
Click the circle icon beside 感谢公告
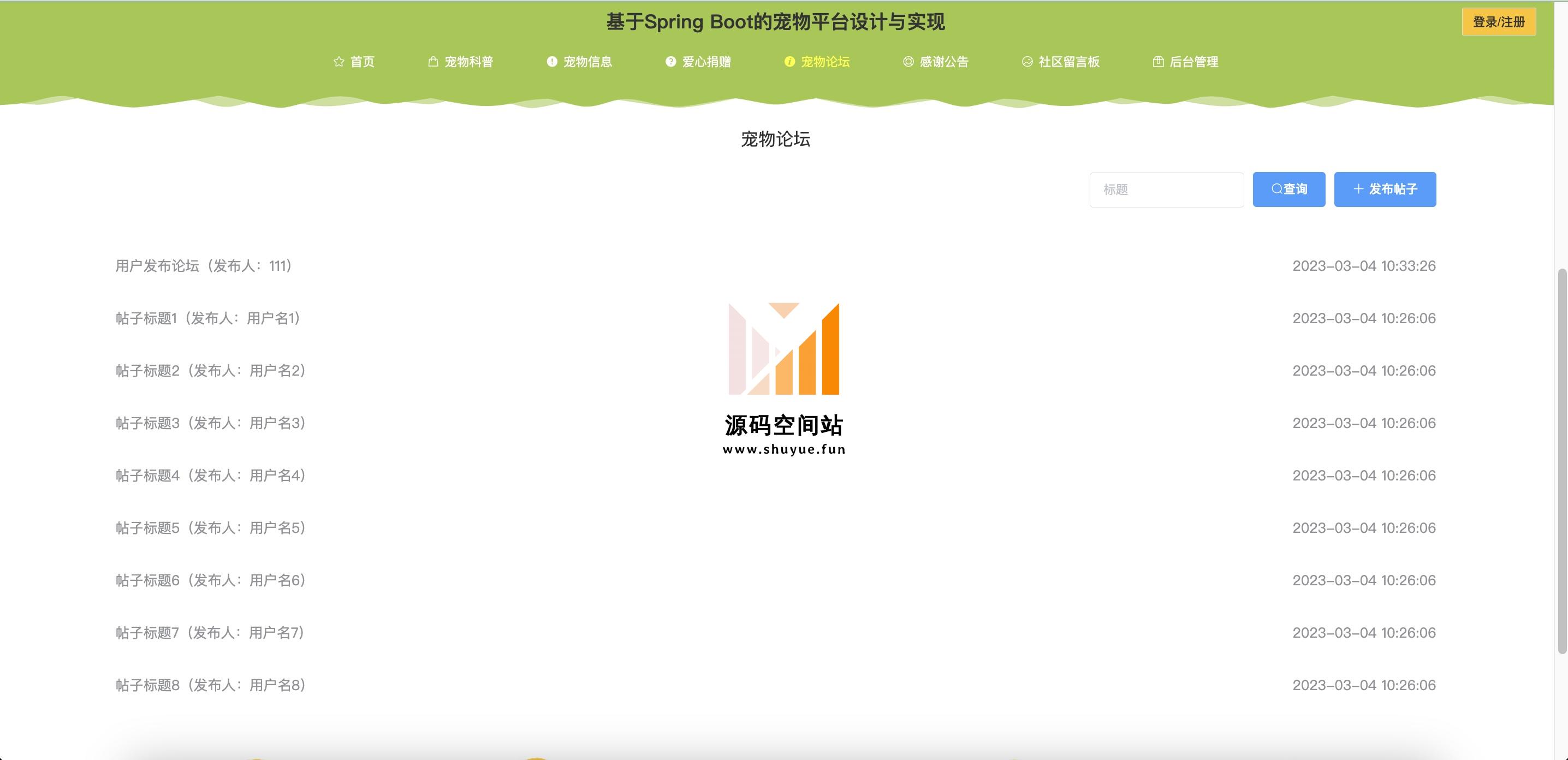coord(908,62)
